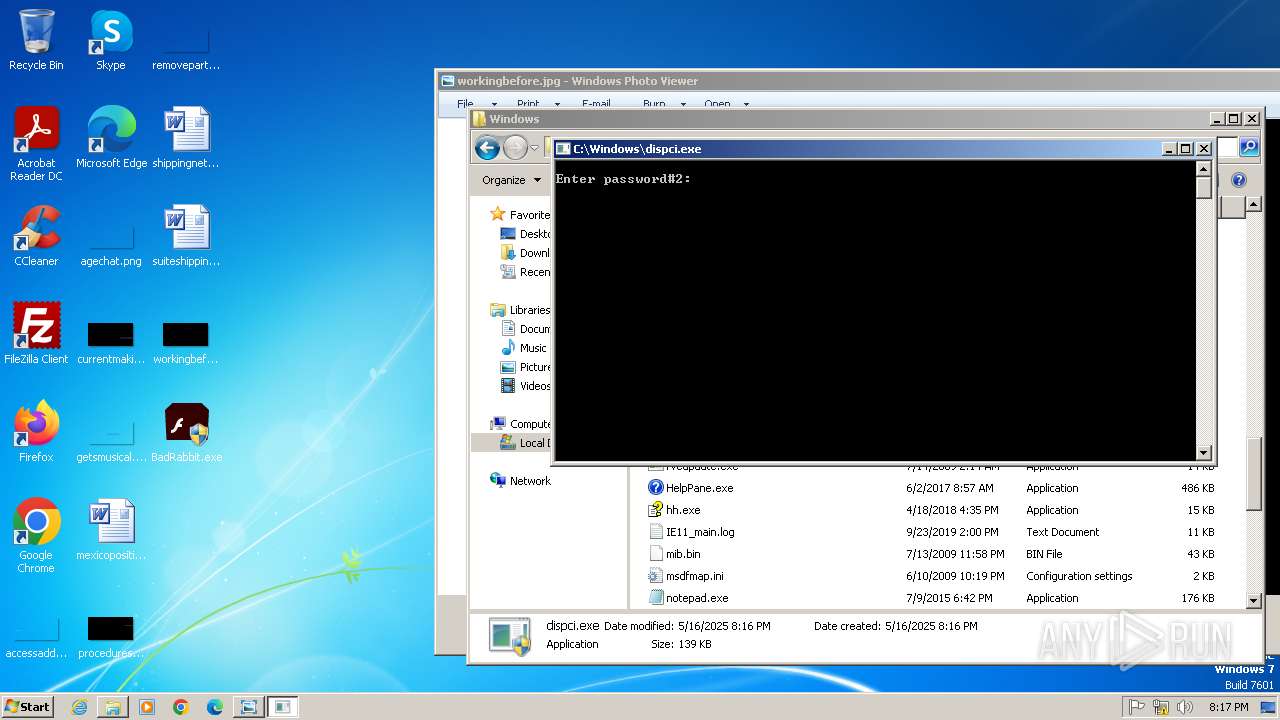1280x720 pixels.
Task: Open the Organize dropdown in Explorer
Action: coord(511,180)
